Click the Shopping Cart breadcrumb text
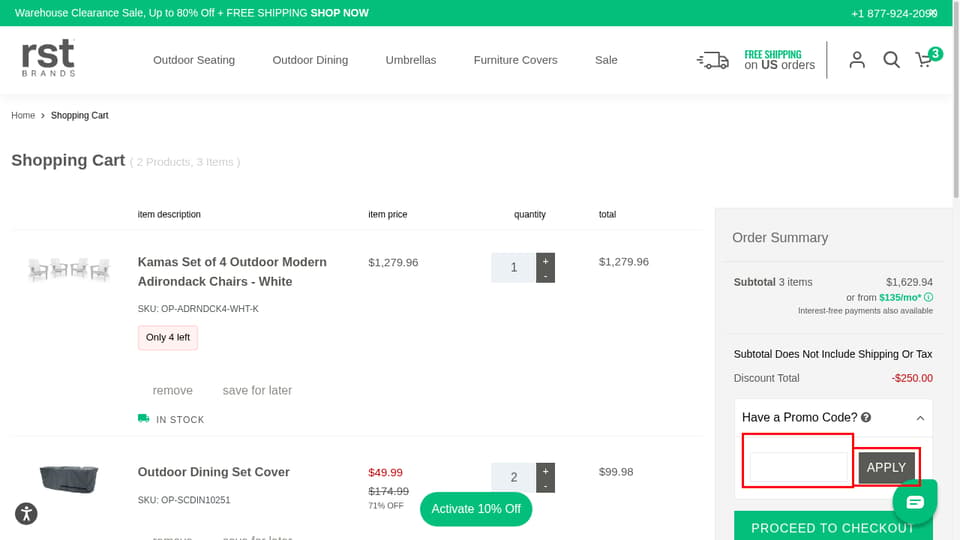This screenshot has height=540, width=960. pos(80,115)
